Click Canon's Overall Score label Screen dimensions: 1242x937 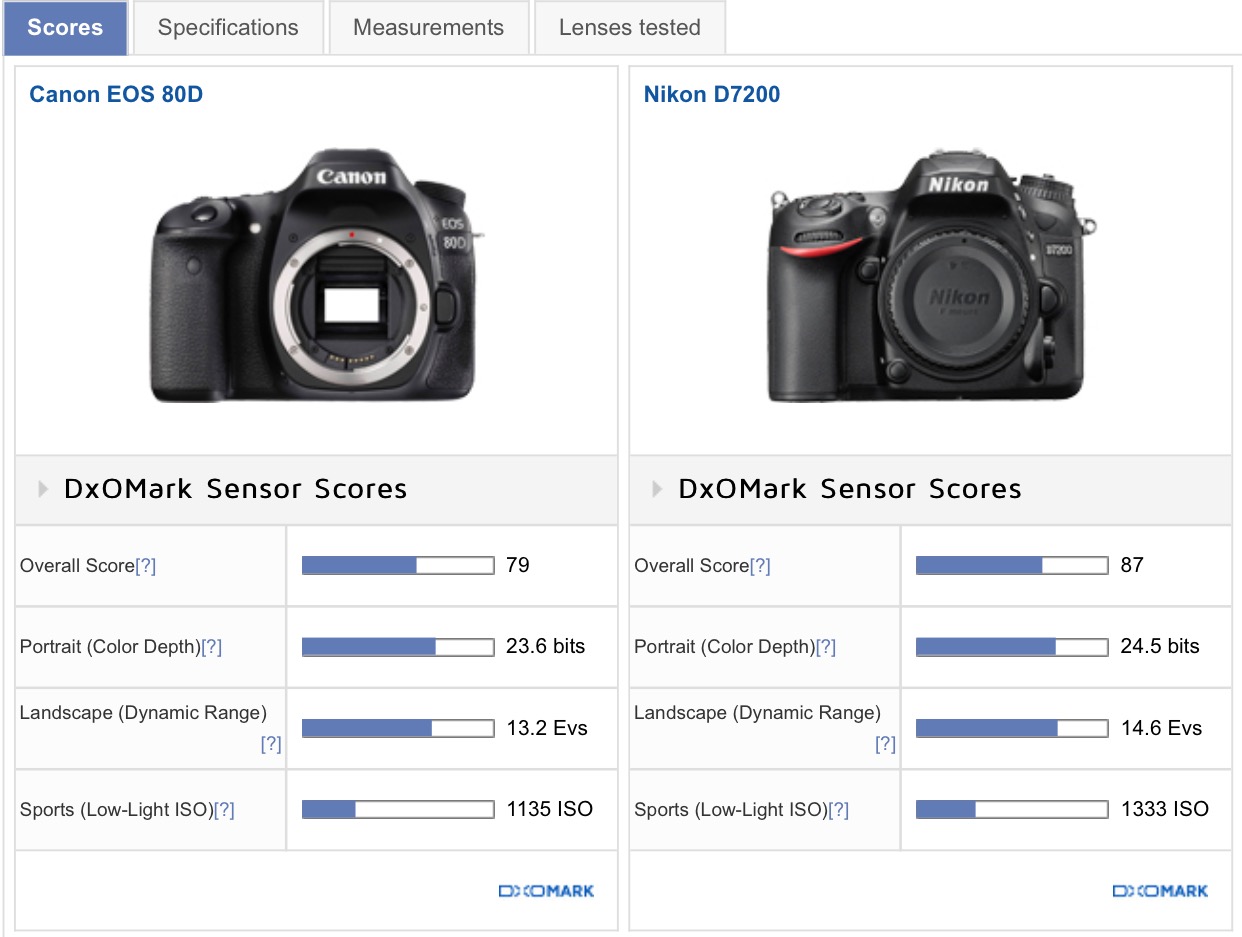point(77,566)
